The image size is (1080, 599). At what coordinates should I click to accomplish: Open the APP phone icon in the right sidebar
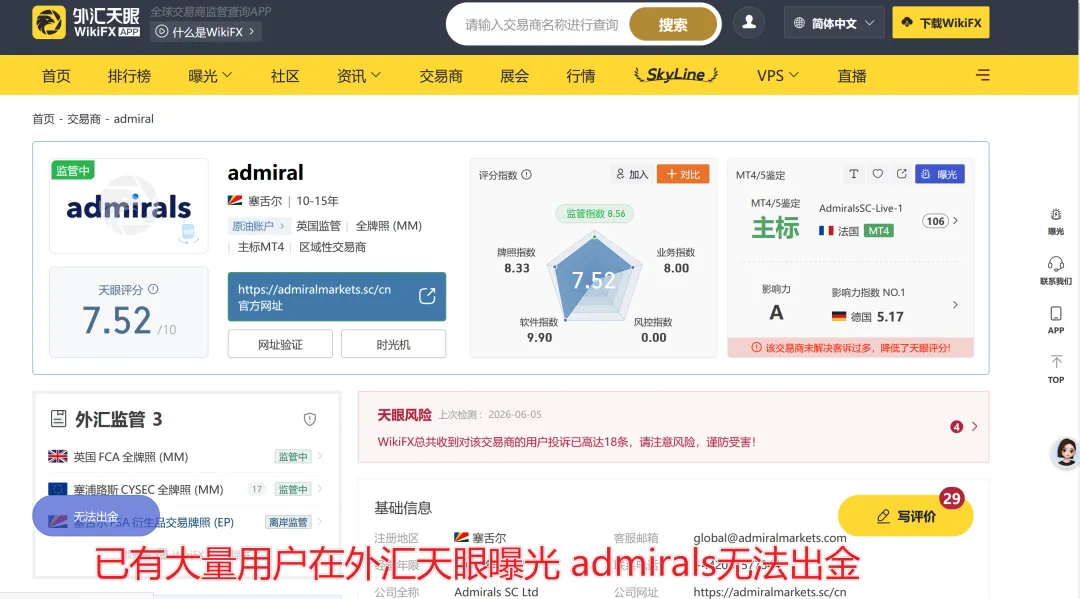coord(1056,314)
